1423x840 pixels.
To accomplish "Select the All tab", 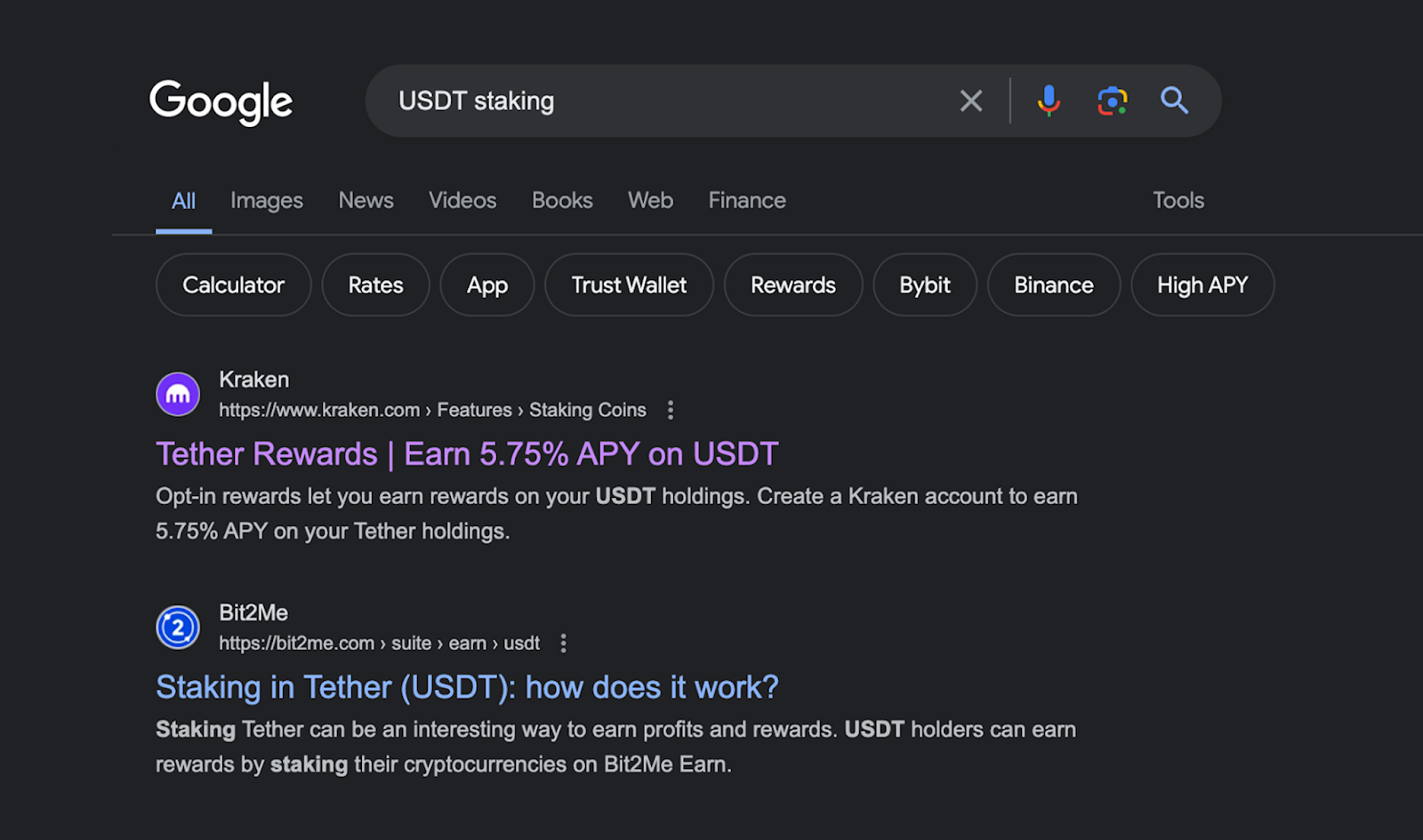I will [x=183, y=201].
